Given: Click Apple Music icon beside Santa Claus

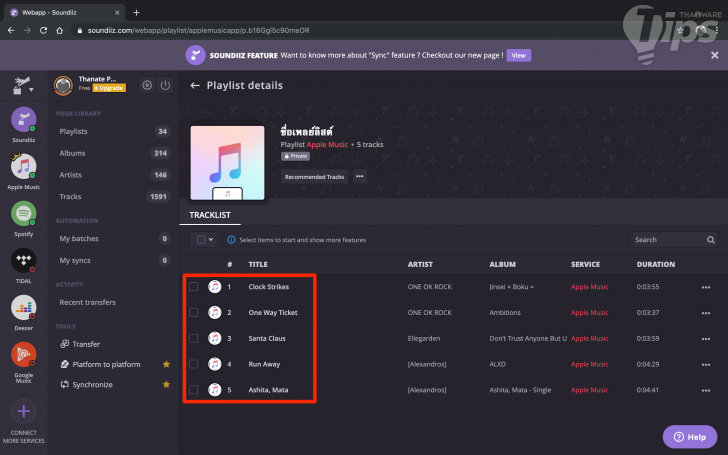Looking at the screenshot, I should 214,338.
